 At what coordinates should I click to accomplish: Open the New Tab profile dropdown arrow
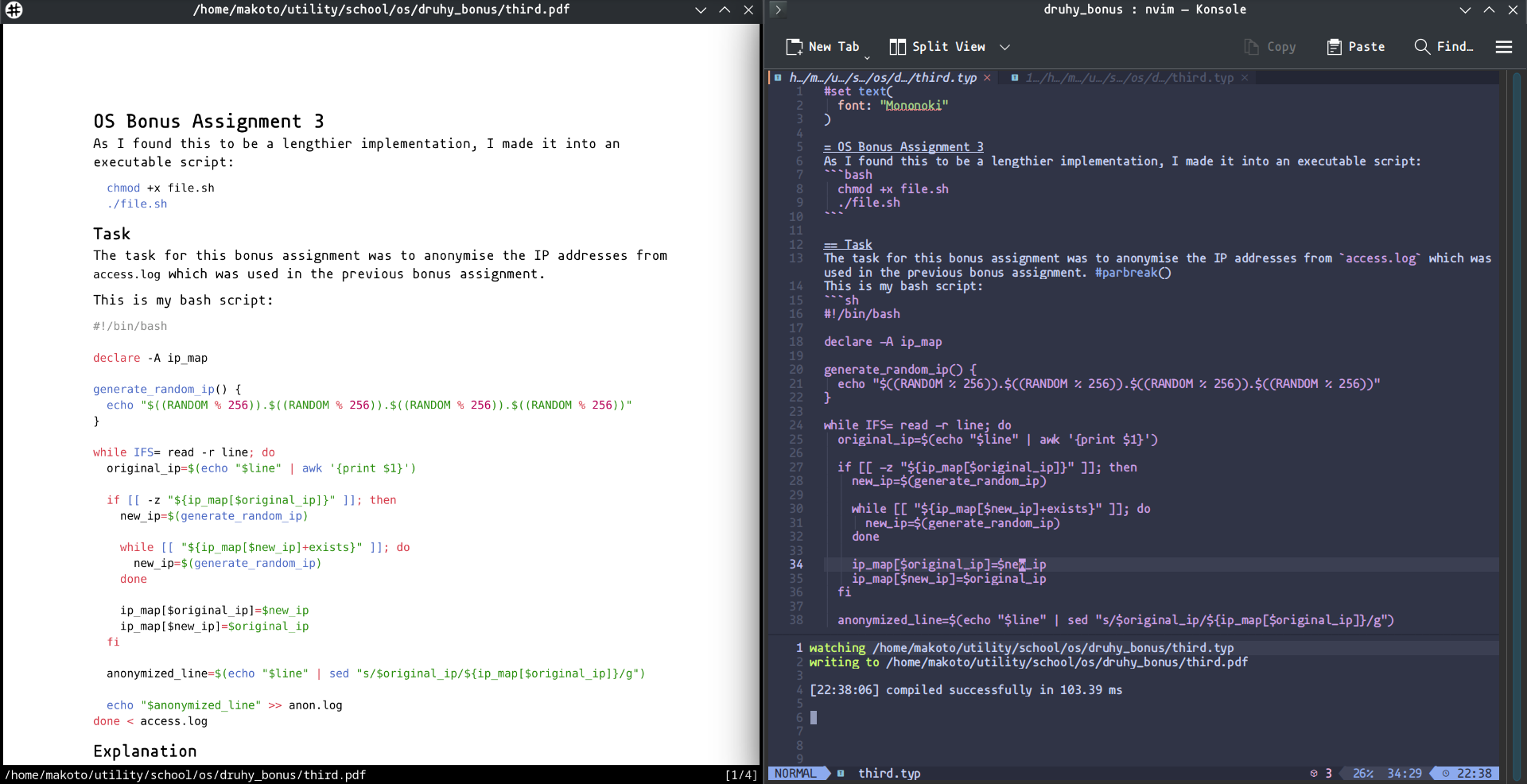[867, 57]
